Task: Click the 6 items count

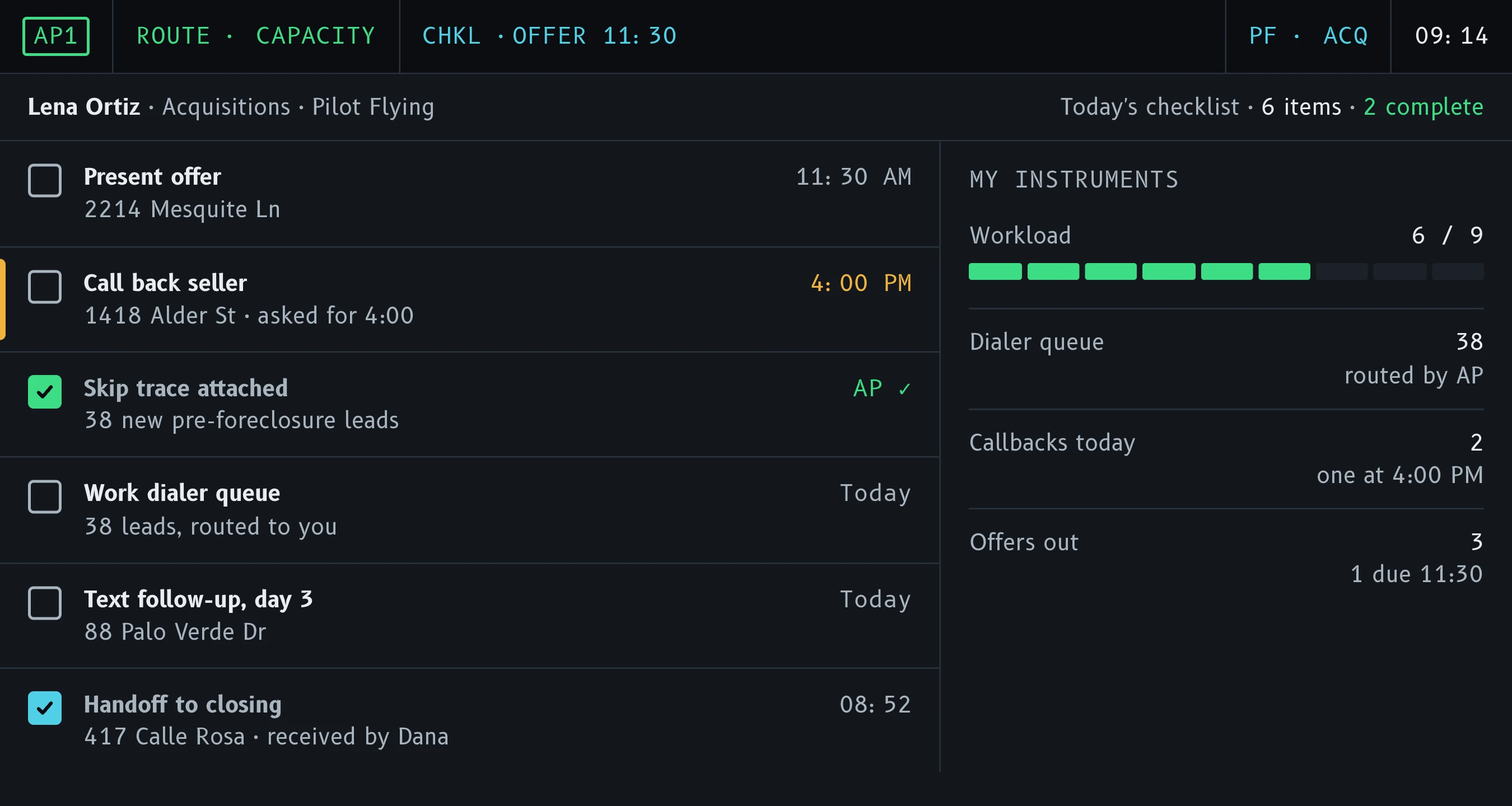Action: 1301,107
